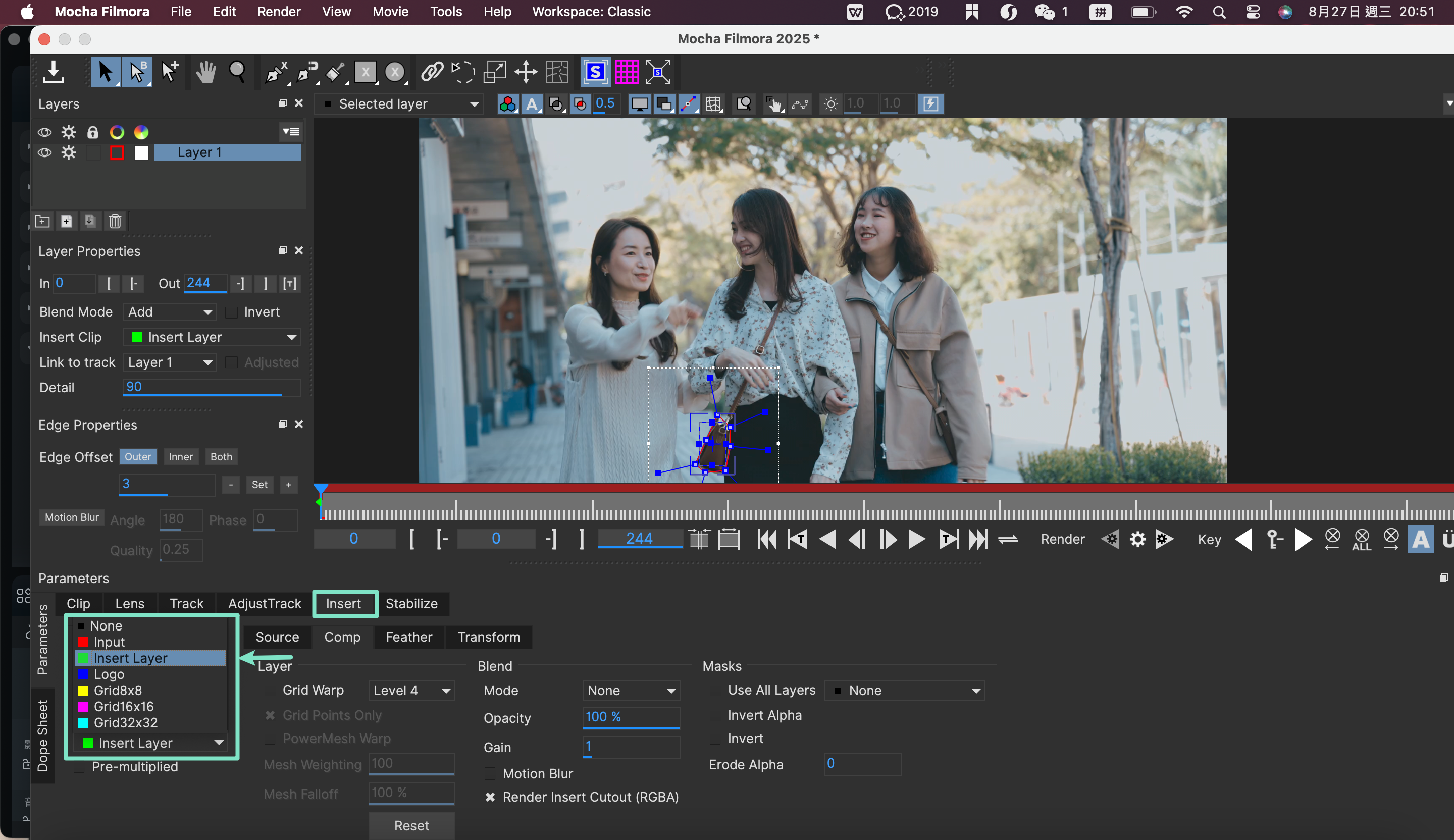Image resolution: width=1454 pixels, height=840 pixels.
Task: Click the Play forward button
Action: (x=916, y=540)
